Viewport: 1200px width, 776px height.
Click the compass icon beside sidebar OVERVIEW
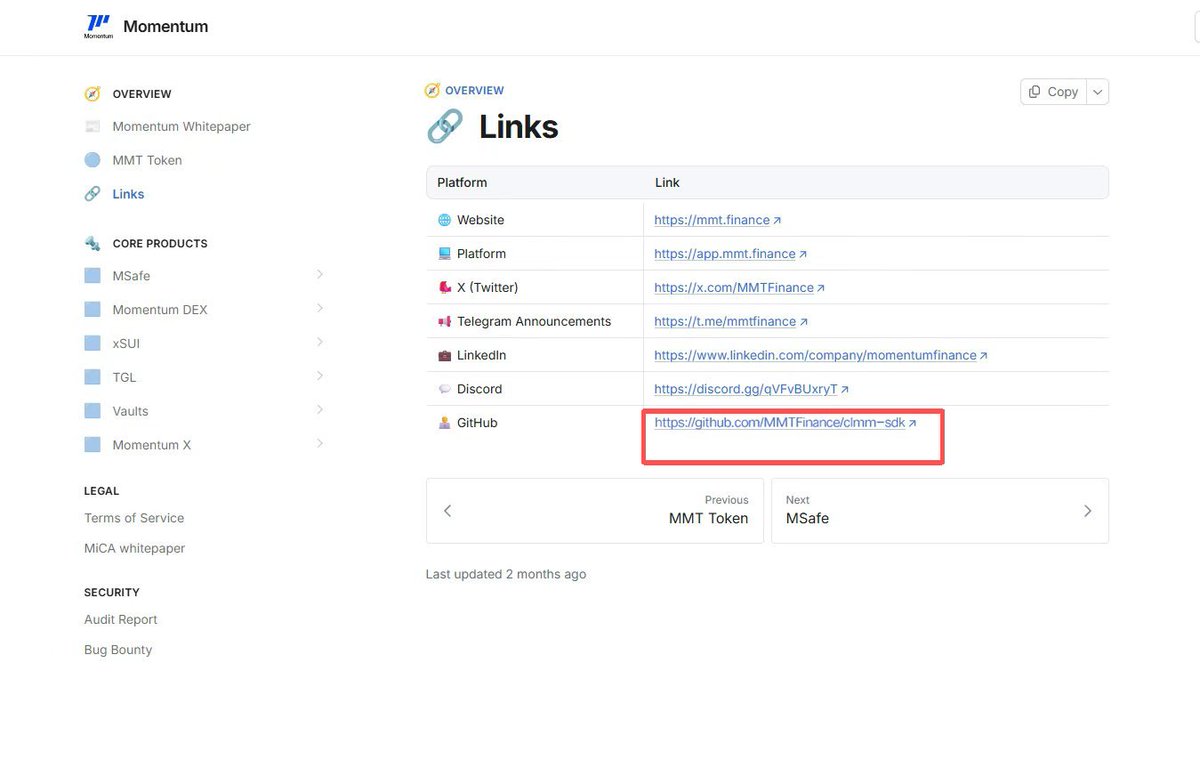[92, 94]
